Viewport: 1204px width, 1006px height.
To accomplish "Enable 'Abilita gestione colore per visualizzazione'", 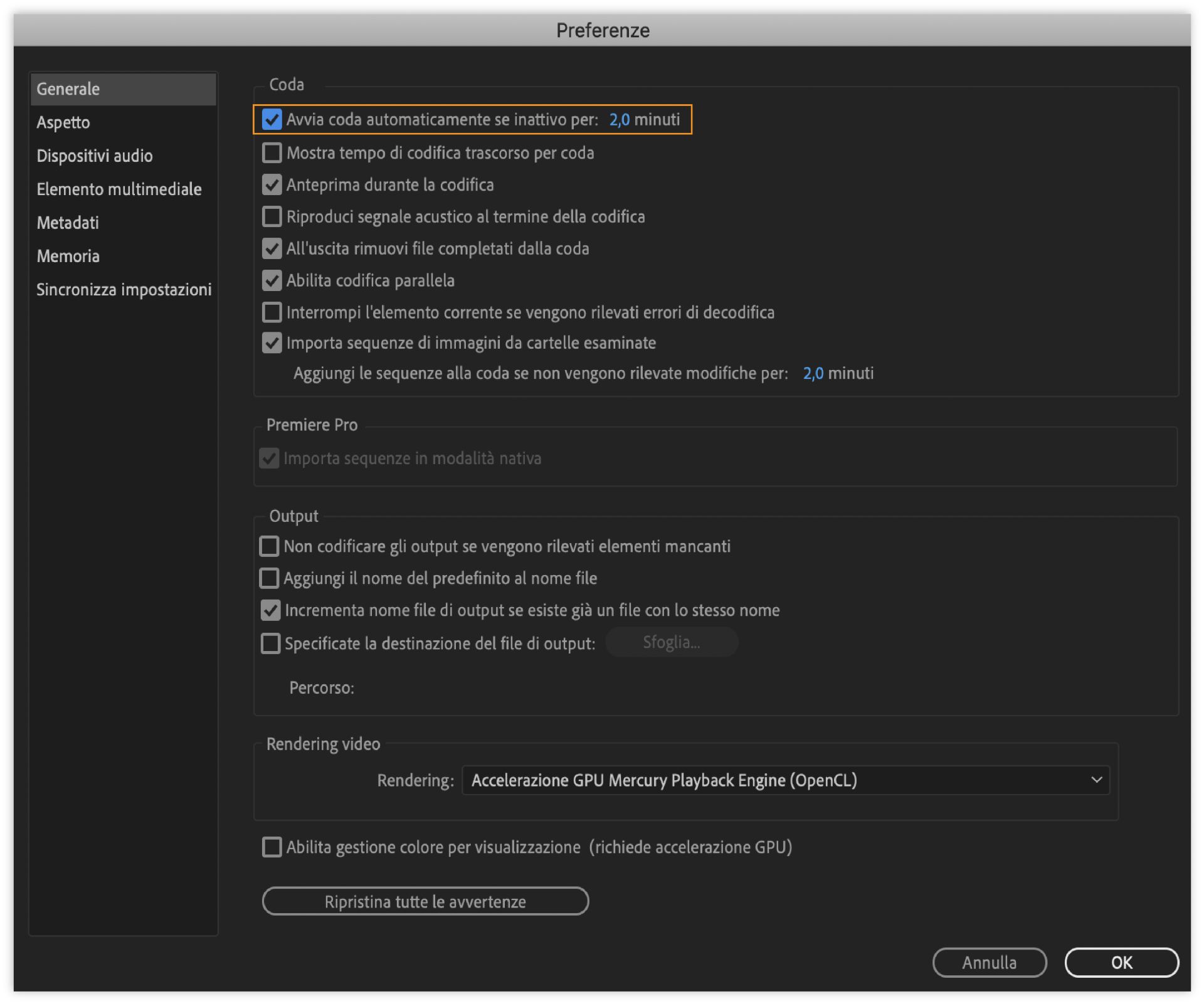I will 272,847.
